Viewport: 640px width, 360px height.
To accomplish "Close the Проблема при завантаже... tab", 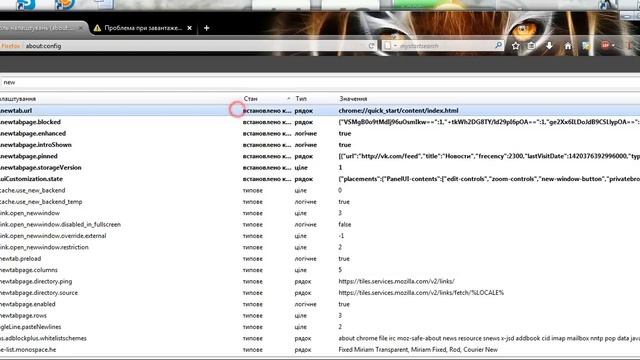I will tap(189, 28).
